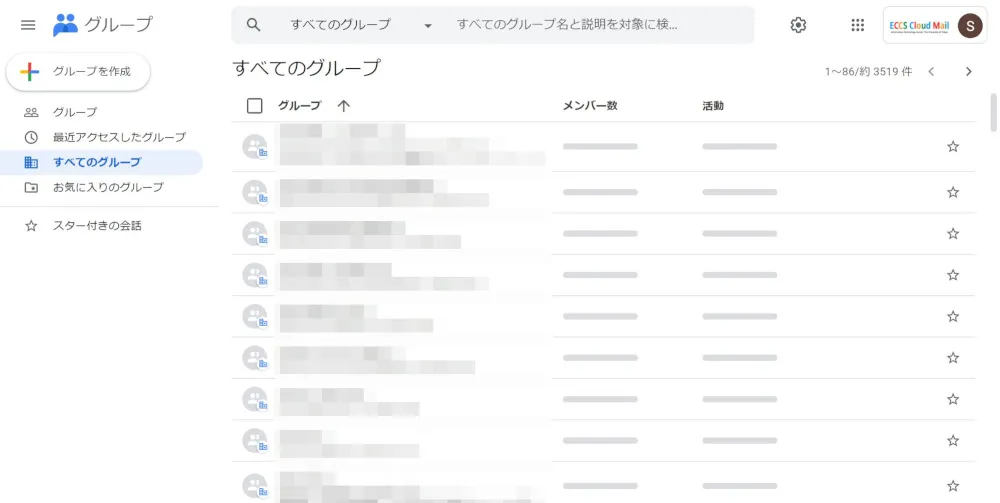The height and width of the screenshot is (503, 1000).
Task: Open the account avatar labeled S
Action: coord(969,25)
